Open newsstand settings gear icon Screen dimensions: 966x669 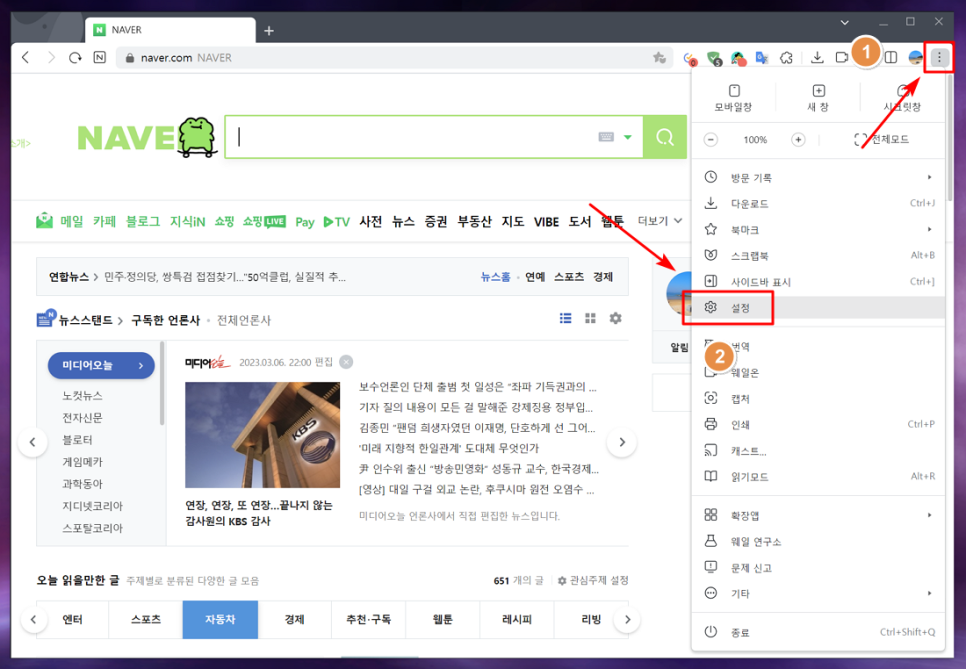(x=615, y=318)
